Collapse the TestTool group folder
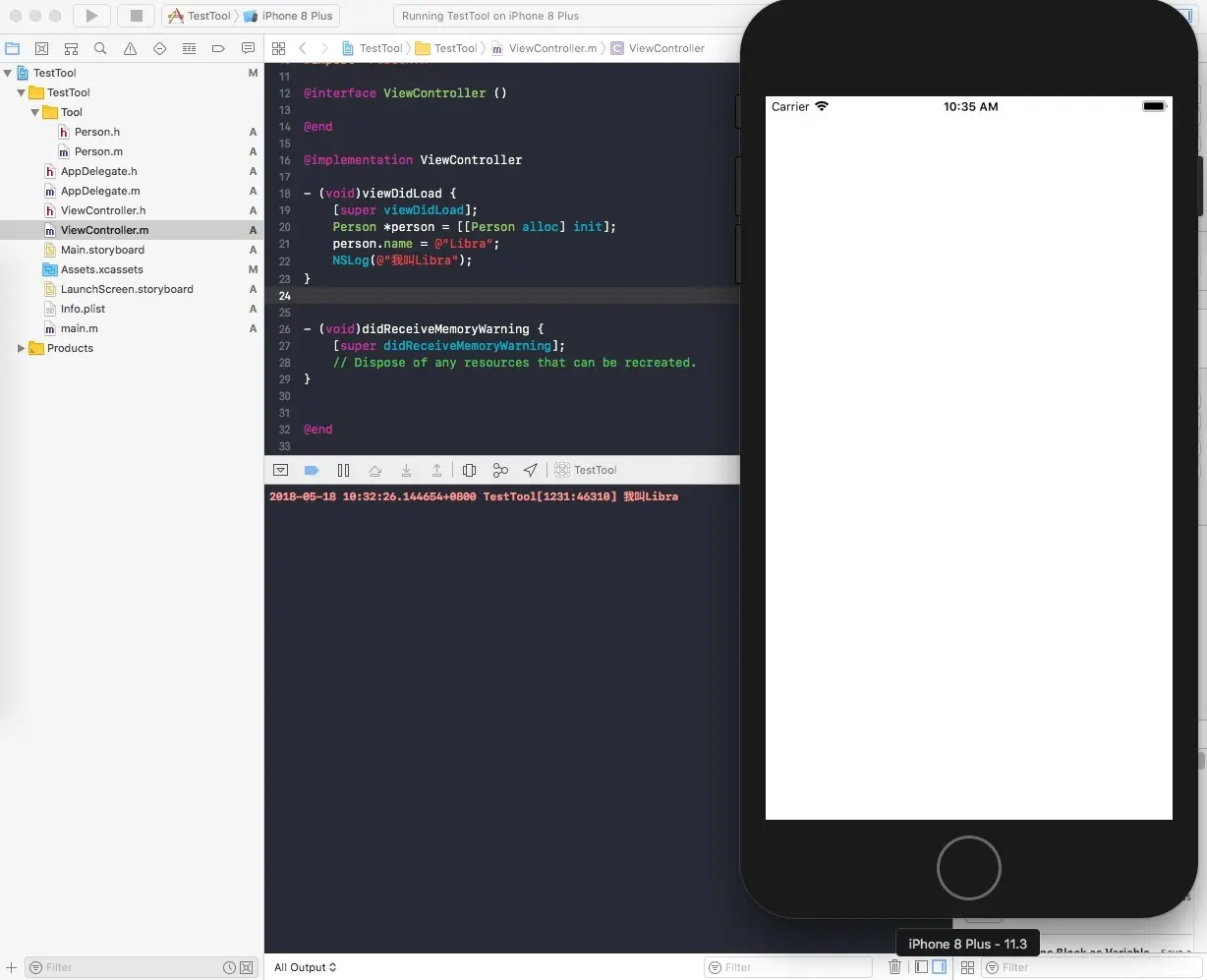The image size is (1207, 980). (22, 92)
